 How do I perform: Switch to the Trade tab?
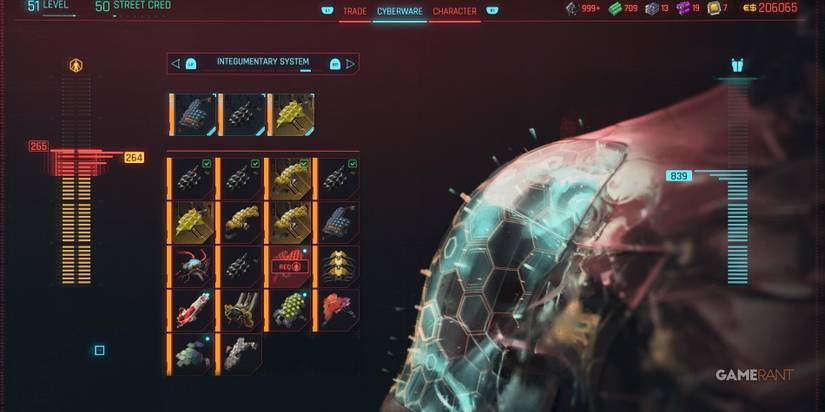coord(355,12)
